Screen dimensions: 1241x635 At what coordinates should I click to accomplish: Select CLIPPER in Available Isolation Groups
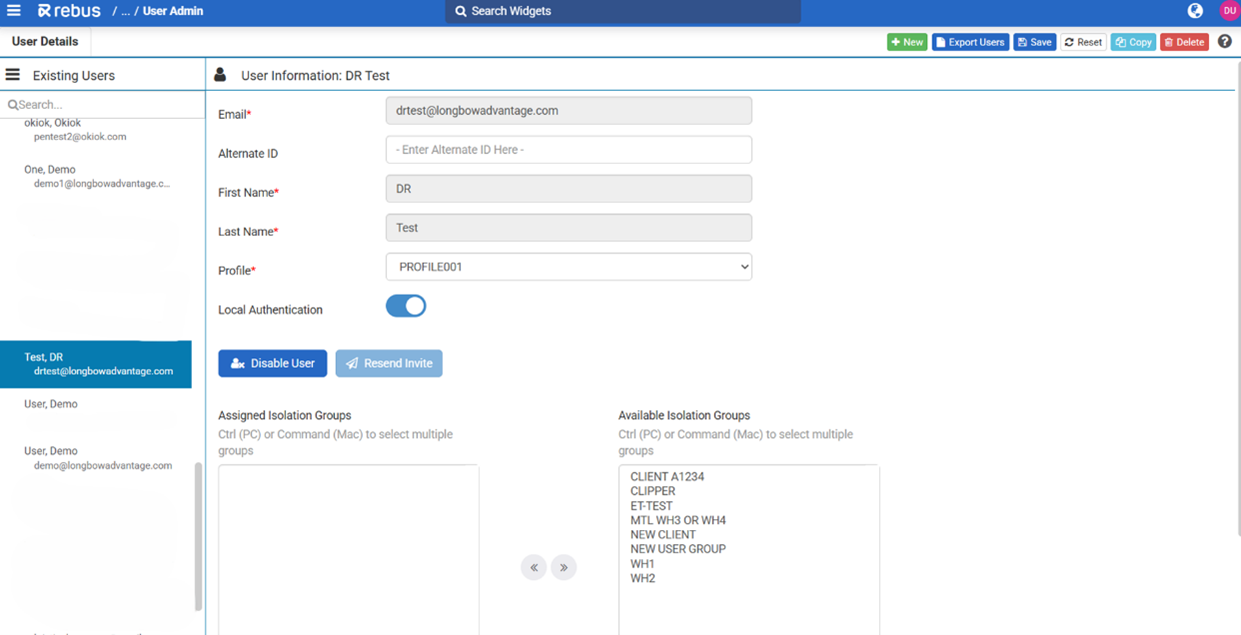[653, 491]
